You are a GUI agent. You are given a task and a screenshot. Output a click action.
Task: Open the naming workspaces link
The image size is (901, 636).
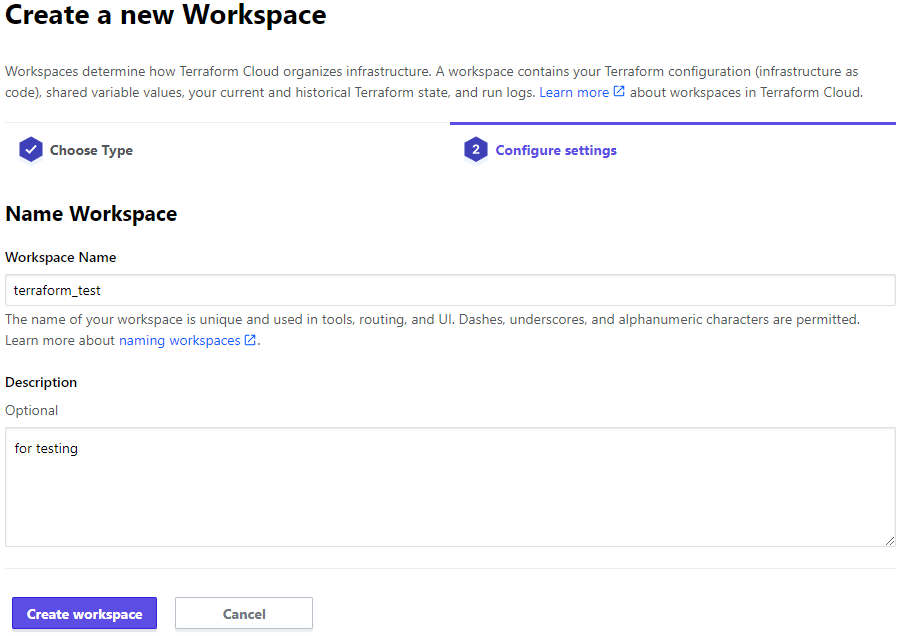click(x=179, y=341)
